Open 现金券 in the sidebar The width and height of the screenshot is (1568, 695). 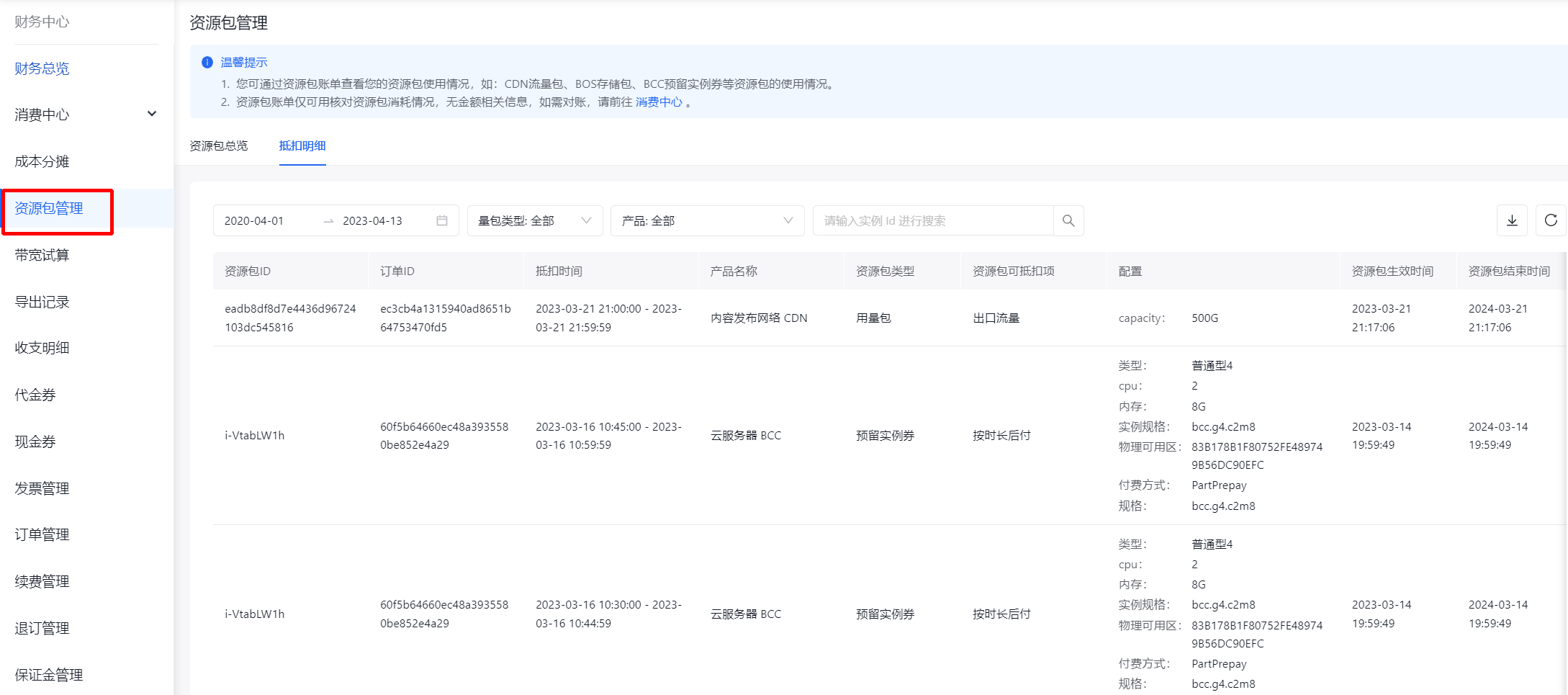(35, 441)
